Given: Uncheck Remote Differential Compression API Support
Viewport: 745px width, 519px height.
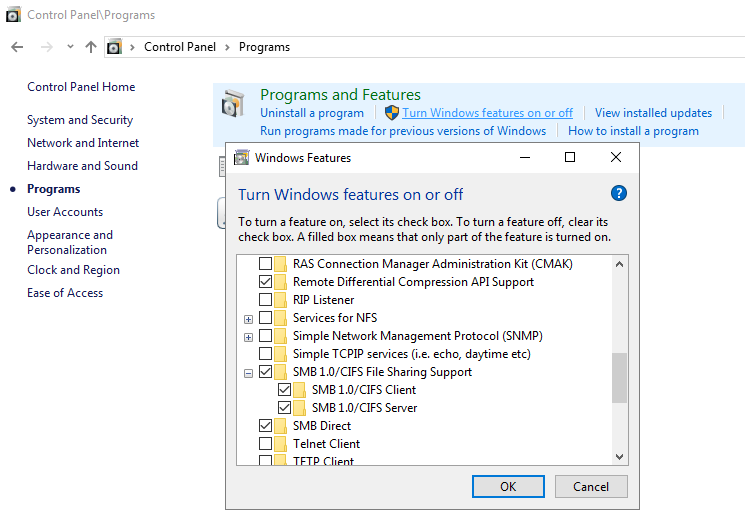Looking at the screenshot, I should pyautogui.click(x=266, y=282).
